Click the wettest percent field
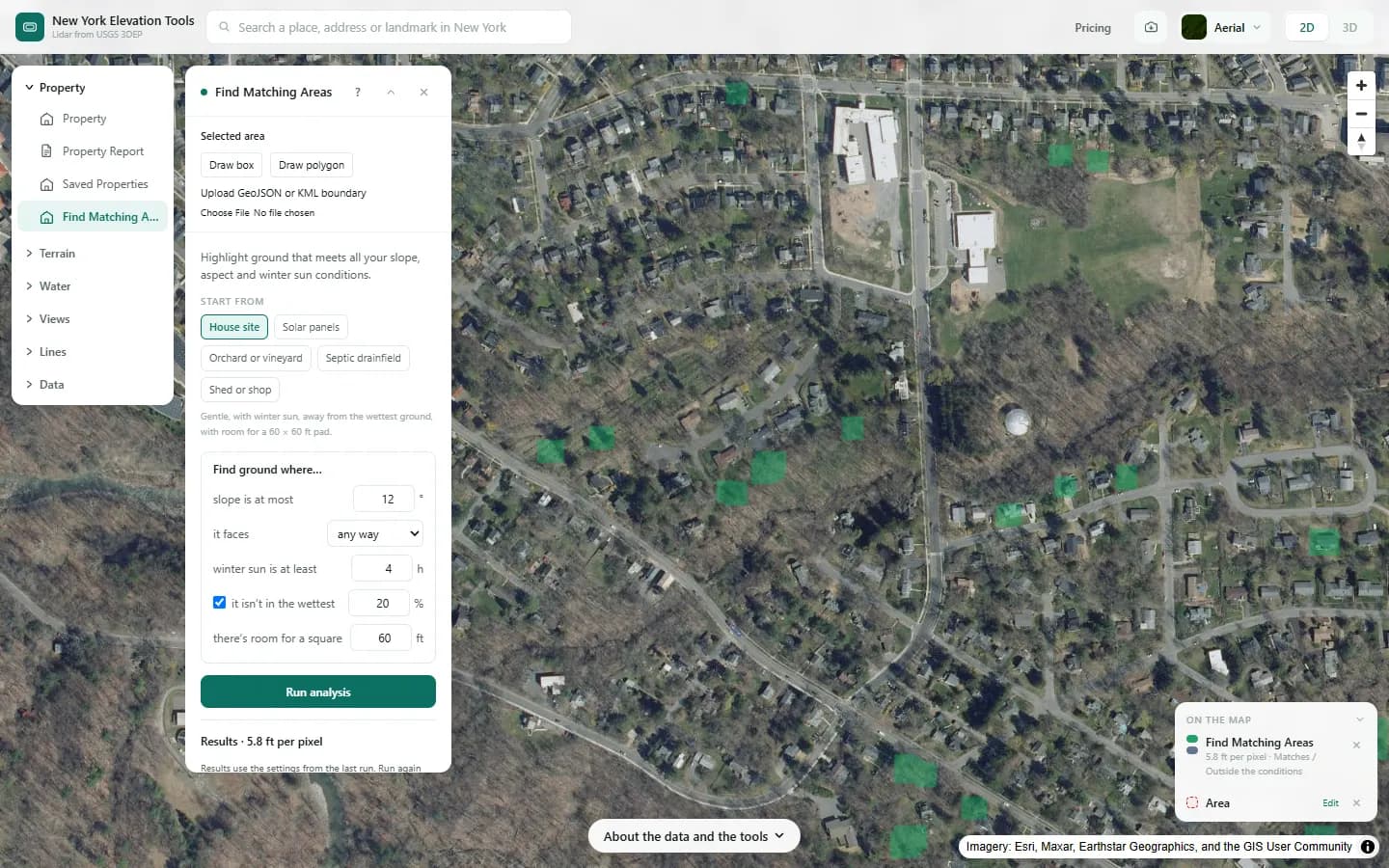 (379, 604)
